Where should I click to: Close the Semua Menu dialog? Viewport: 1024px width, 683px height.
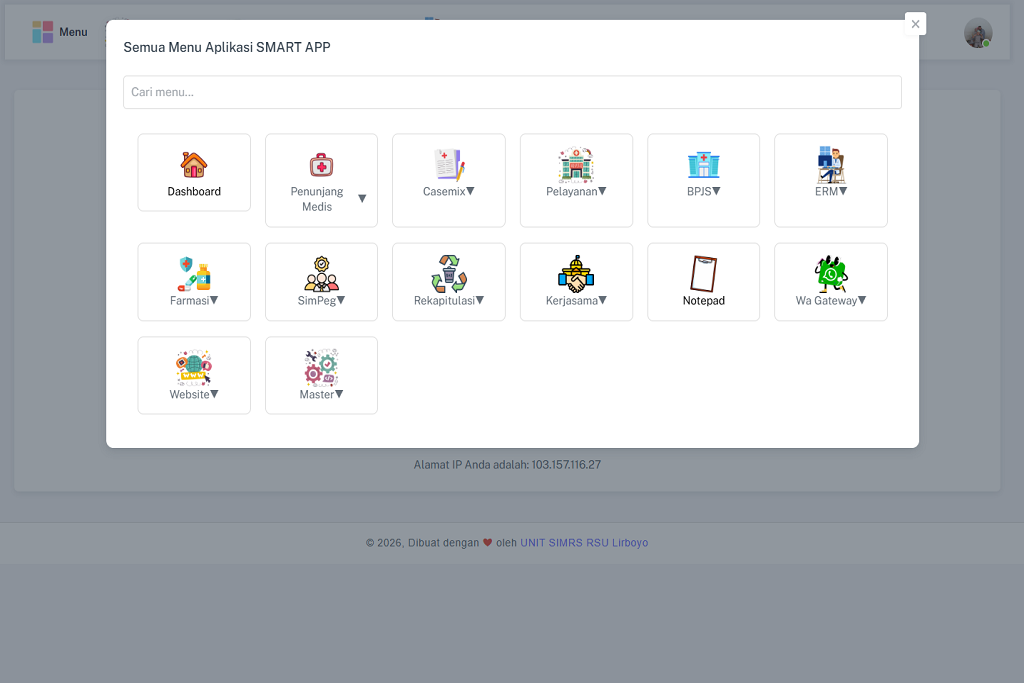pos(915,24)
